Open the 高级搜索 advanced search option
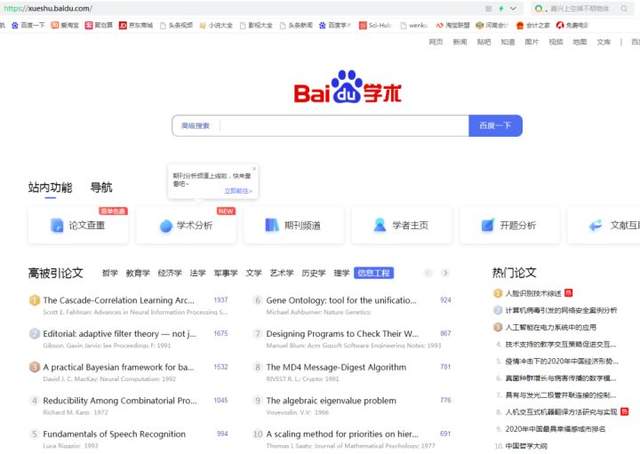Screen dimensions: 640x454 click(x=196, y=125)
